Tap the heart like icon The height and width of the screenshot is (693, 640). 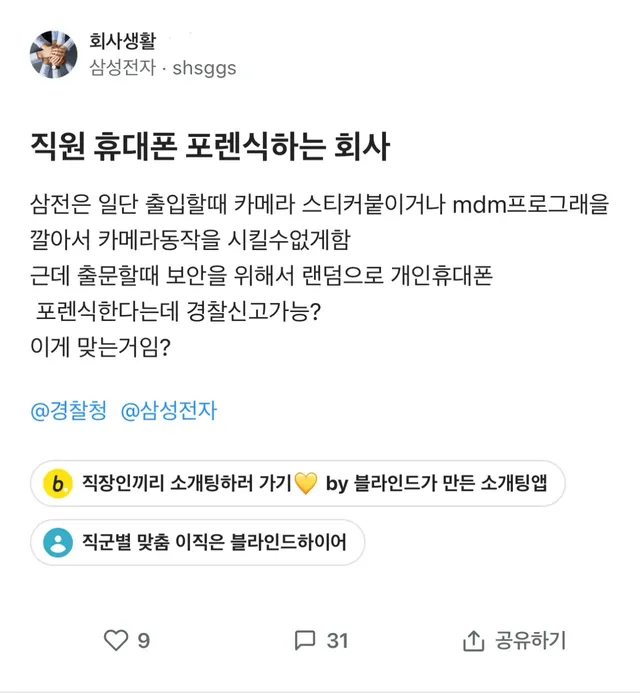(x=117, y=639)
